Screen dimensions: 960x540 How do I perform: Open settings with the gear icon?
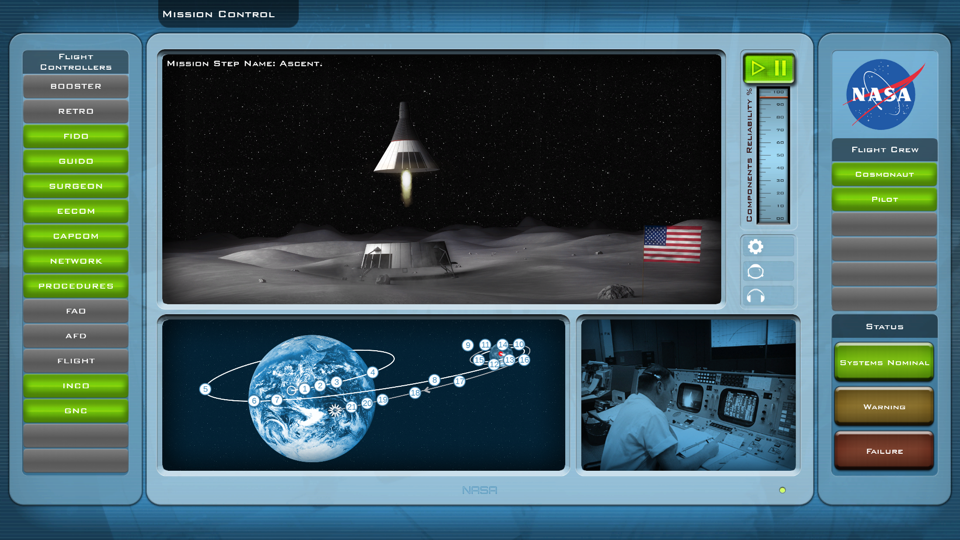(755, 246)
